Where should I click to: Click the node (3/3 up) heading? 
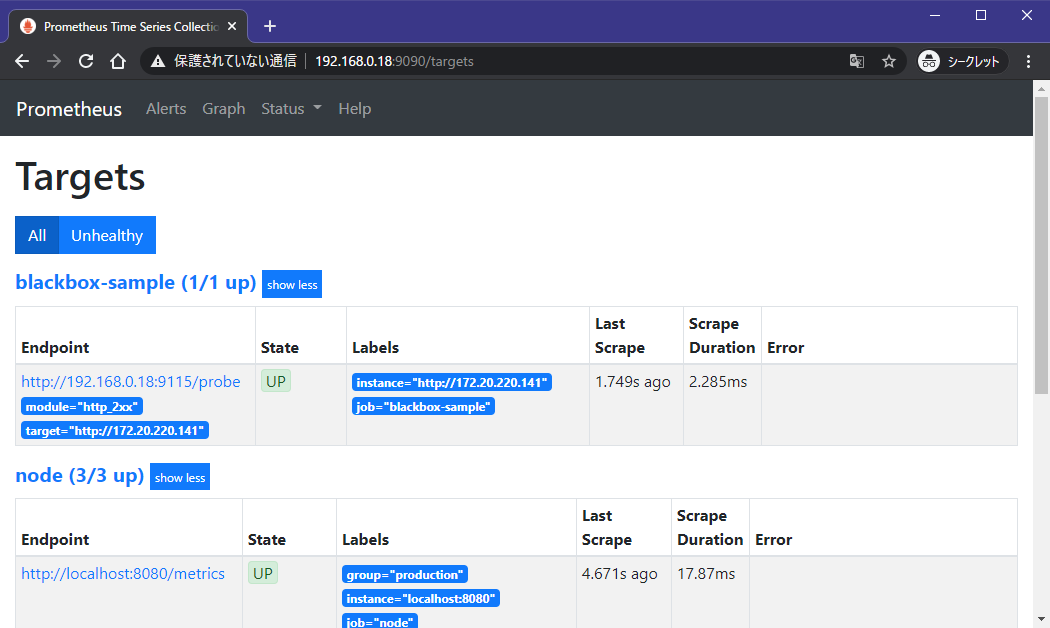[x=80, y=475]
